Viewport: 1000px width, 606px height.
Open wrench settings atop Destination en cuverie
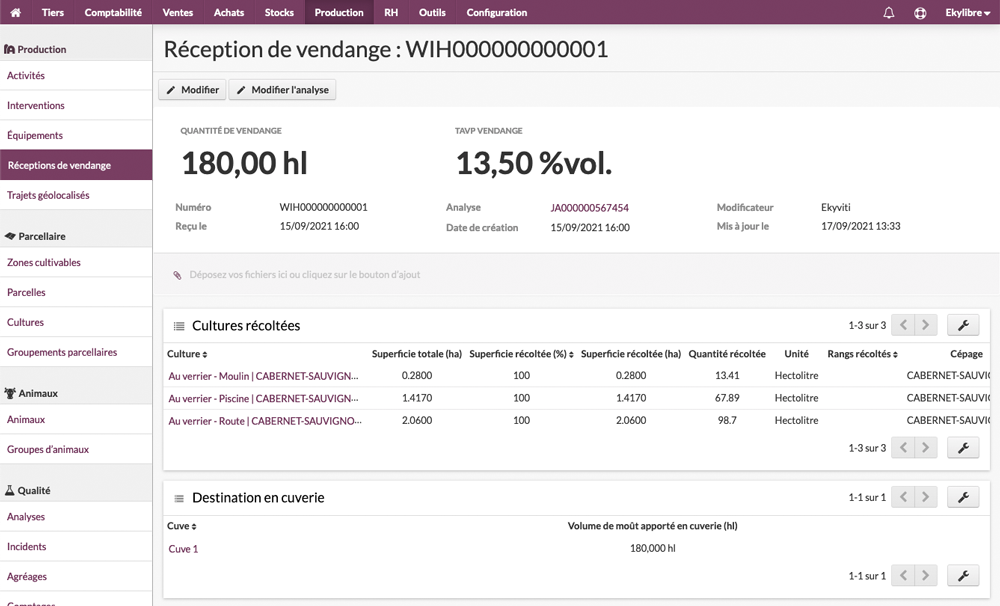point(963,497)
